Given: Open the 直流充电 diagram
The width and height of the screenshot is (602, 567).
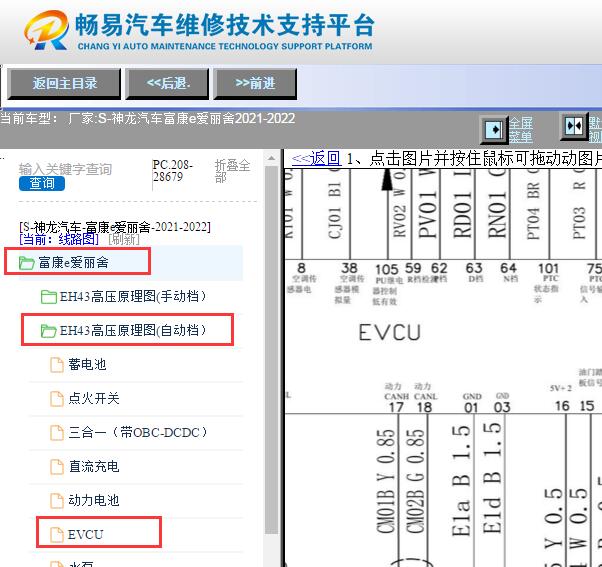Looking at the screenshot, I should pos(94,466).
